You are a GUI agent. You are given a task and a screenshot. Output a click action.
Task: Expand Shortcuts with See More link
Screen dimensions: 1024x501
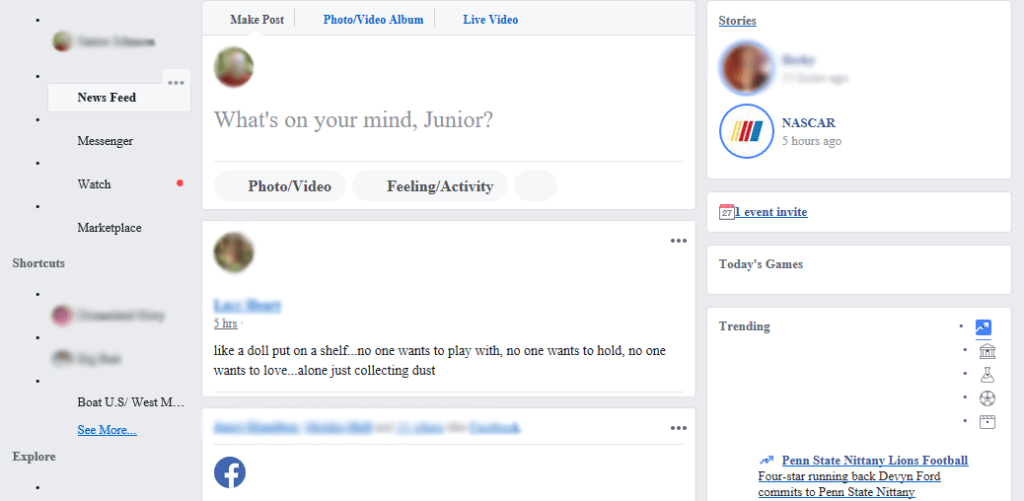click(x=107, y=430)
